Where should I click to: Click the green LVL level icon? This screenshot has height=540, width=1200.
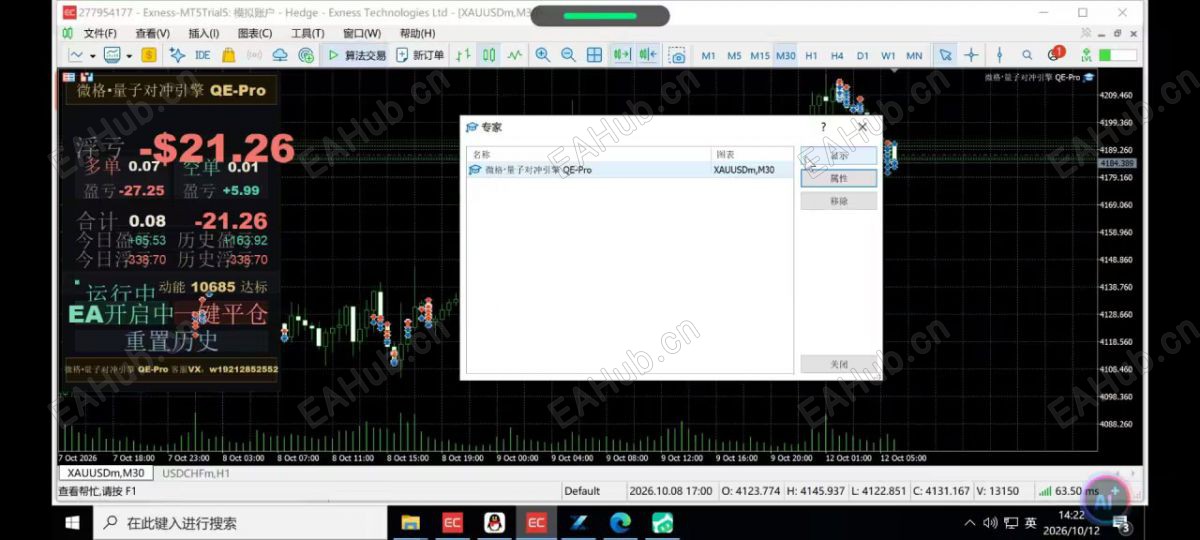pyautogui.click(x=1087, y=55)
